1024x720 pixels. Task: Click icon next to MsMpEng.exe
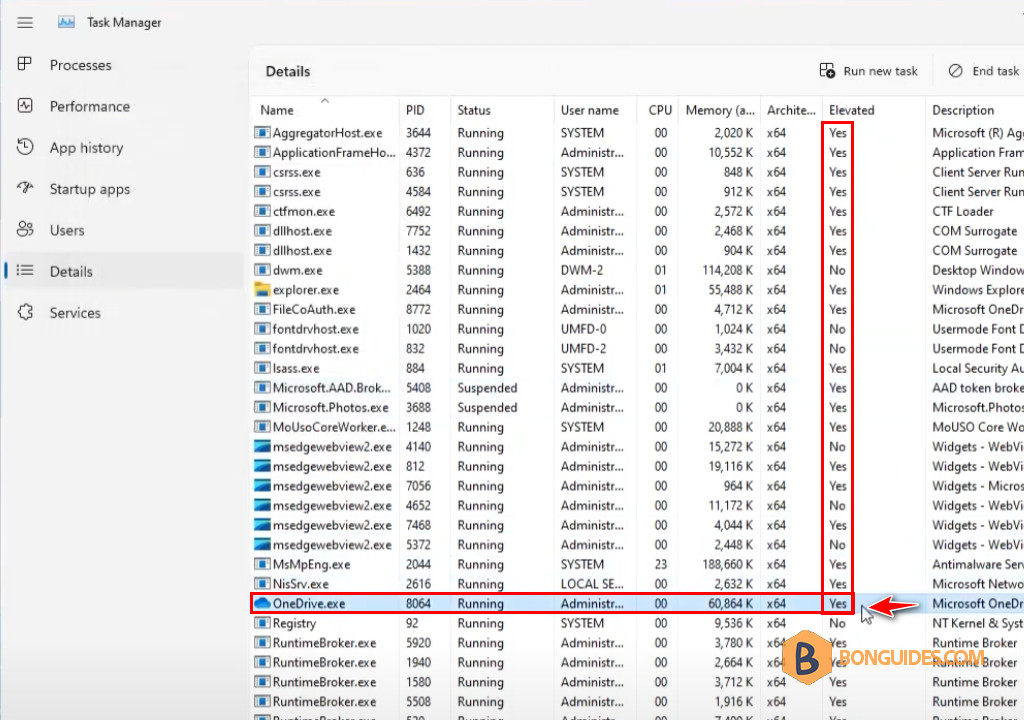(262, 564)
